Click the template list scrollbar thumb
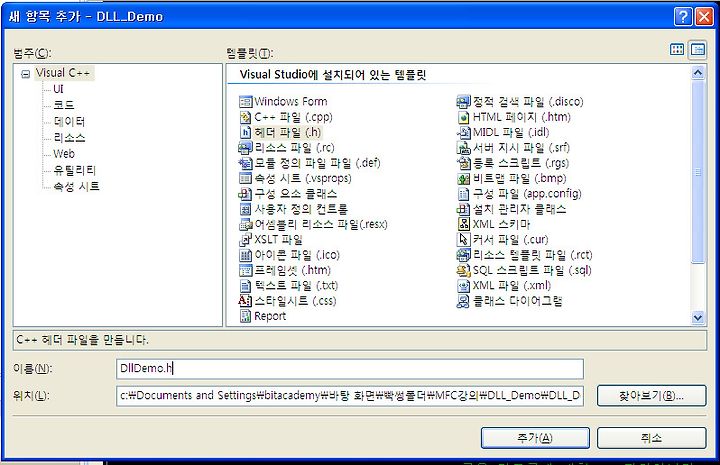The image size is (720, 465). click(x=698, y=172)
